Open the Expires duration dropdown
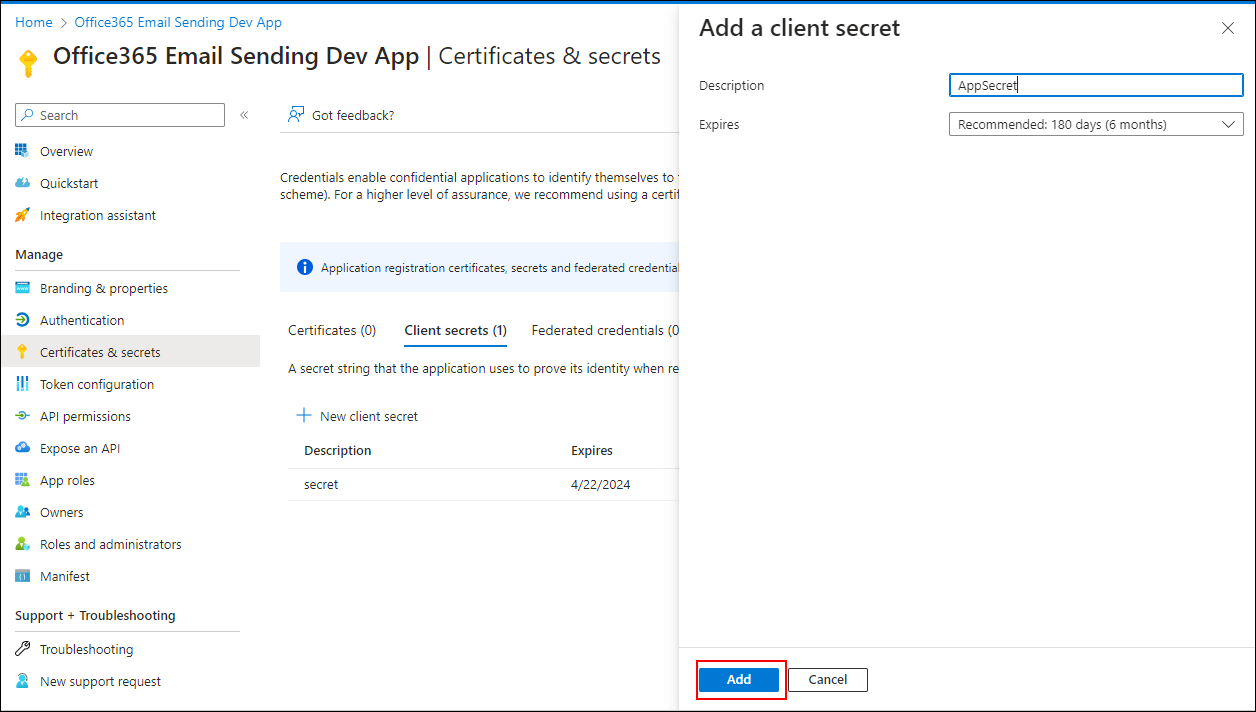Image resolution: width=1256 pixels, height=712 pixels. pos(1095,125)
